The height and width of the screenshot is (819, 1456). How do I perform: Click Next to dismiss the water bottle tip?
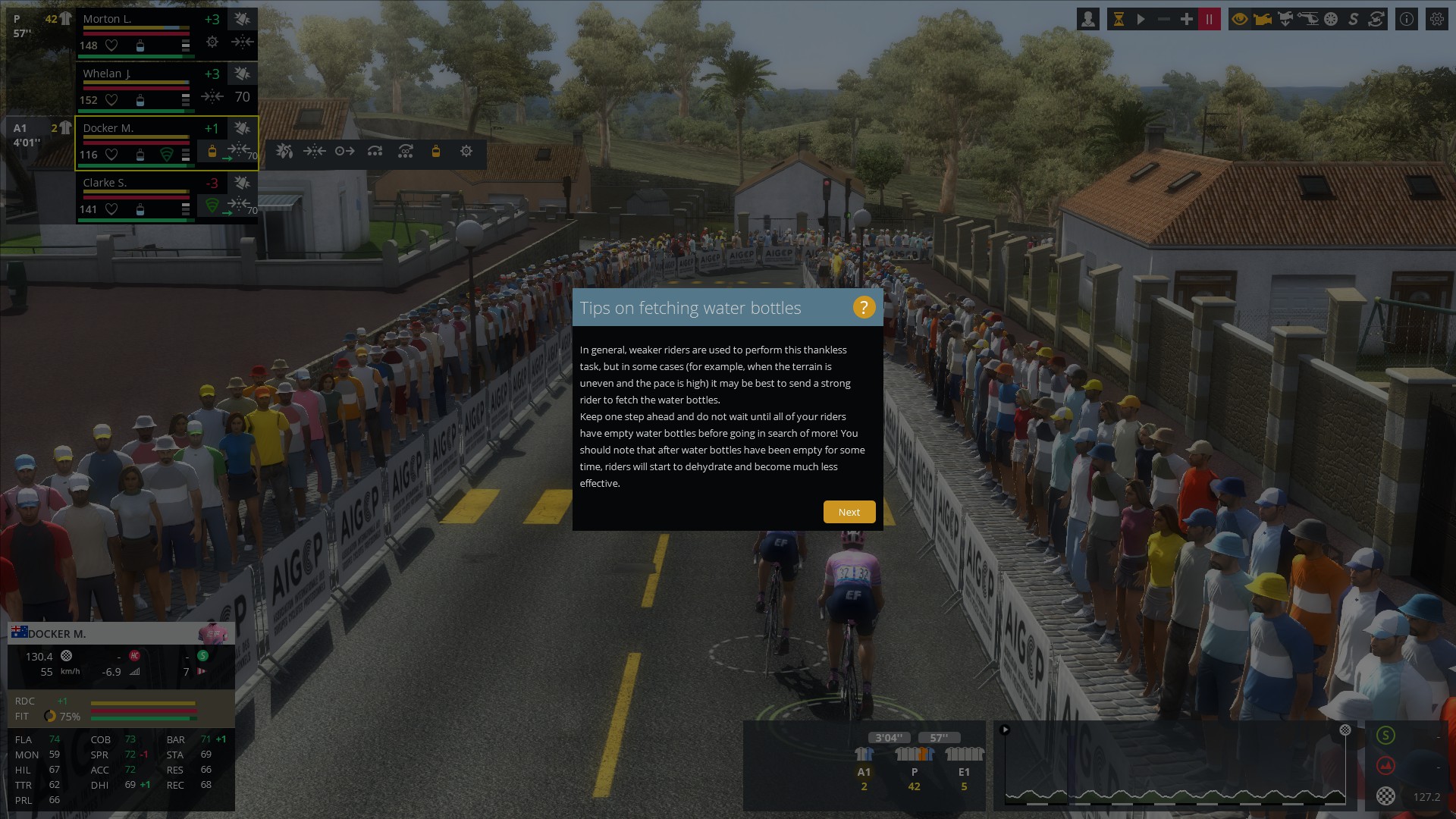848,511
